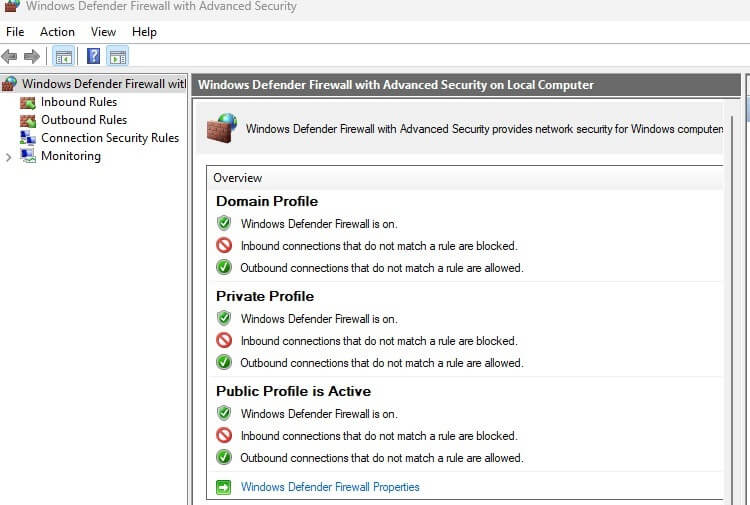Screen dimensions: 750x505
Task: Toggle the Show/Hide Action Pane toolbar icon
Action: pyautogui.click(x=118, y=56)
